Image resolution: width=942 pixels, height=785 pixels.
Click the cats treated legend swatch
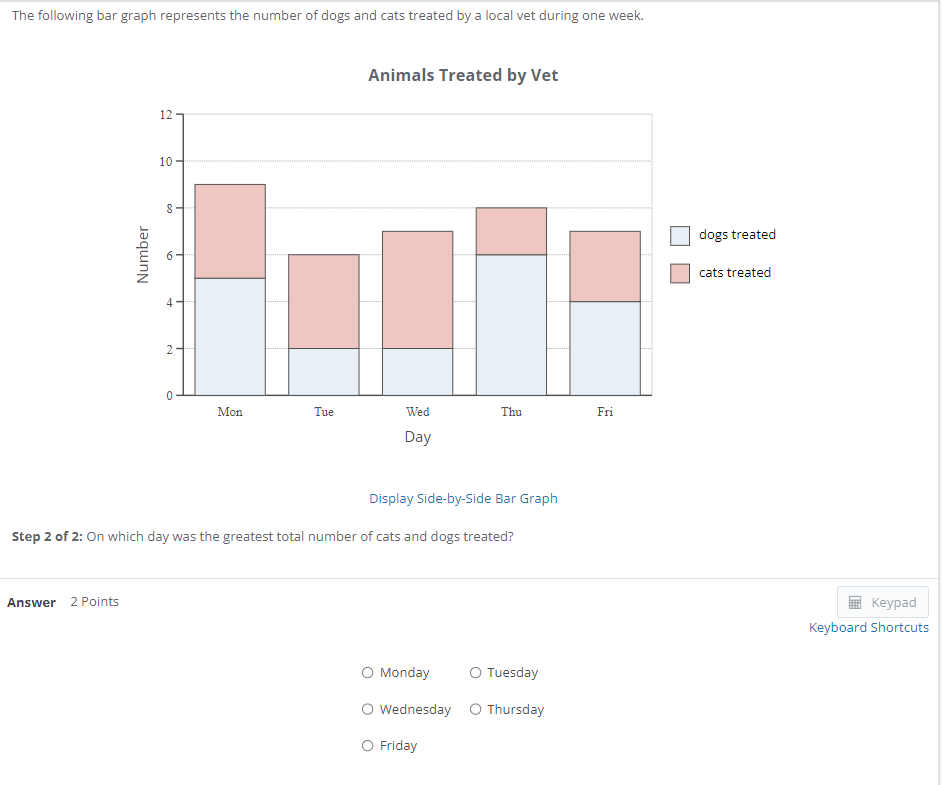(x=680, y=272)
